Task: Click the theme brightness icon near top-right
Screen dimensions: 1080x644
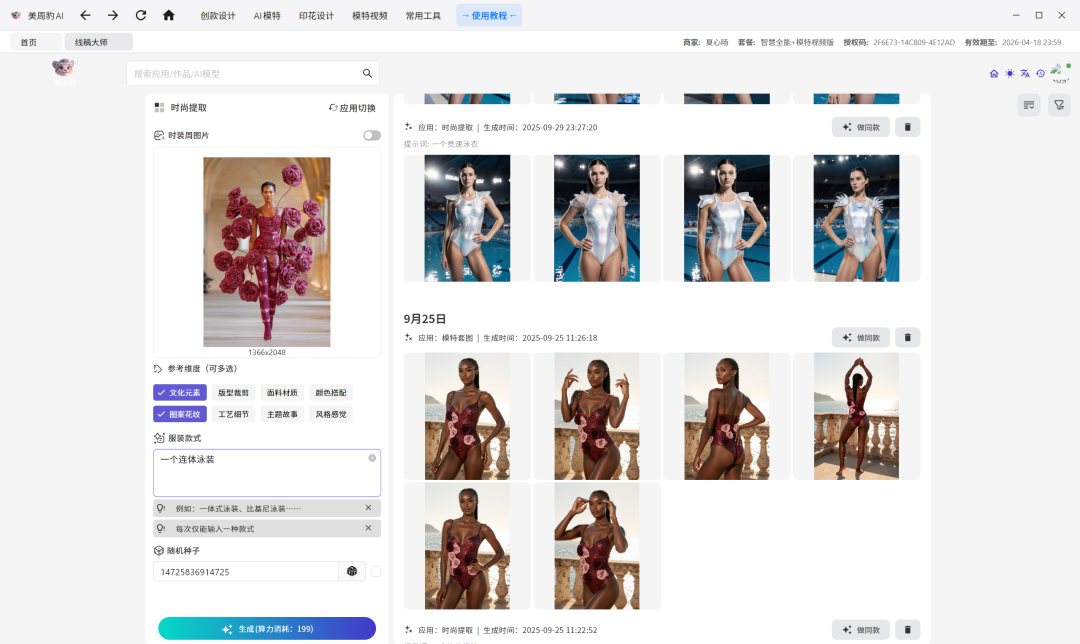Action: (1009, 73)
